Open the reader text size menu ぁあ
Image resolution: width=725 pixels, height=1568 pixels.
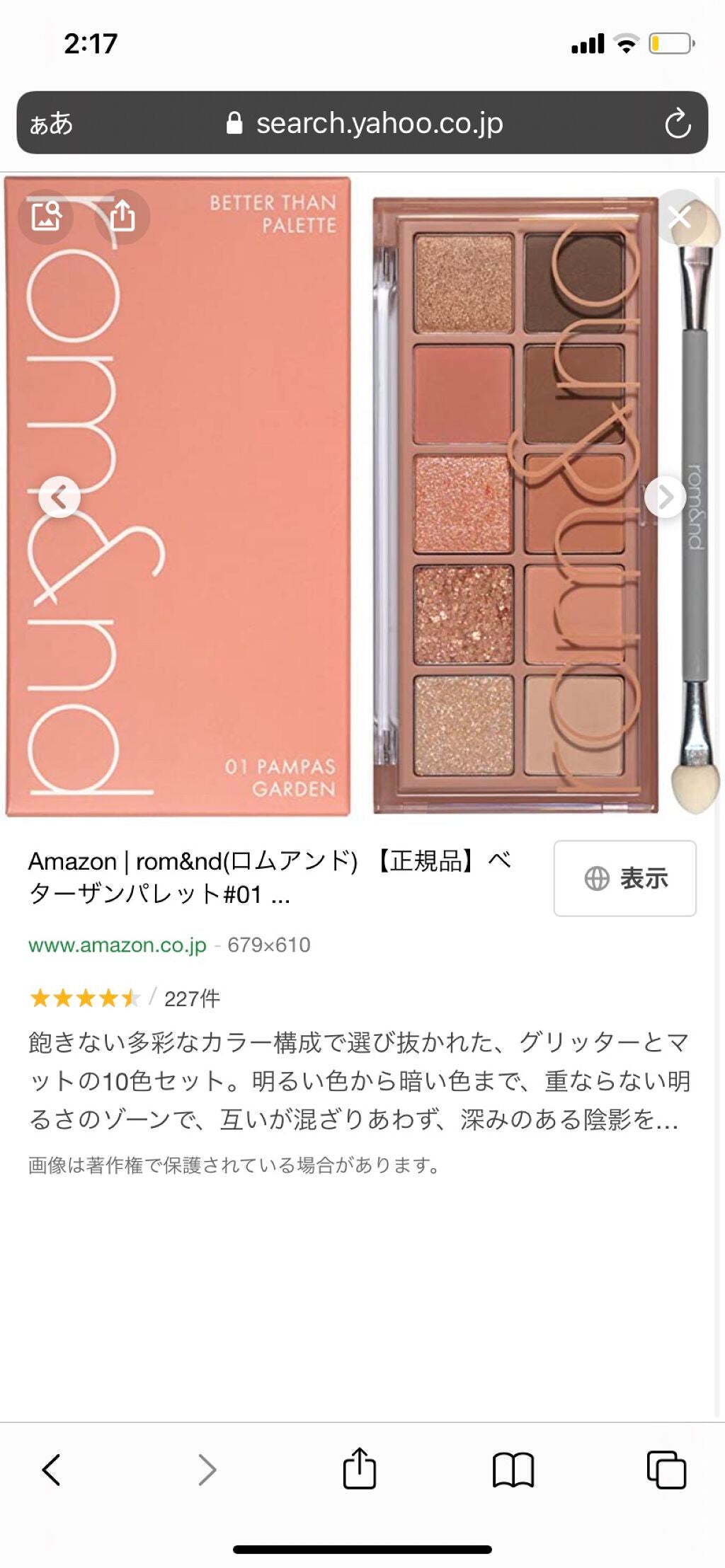pyautogui.click(x=51, y=123)
